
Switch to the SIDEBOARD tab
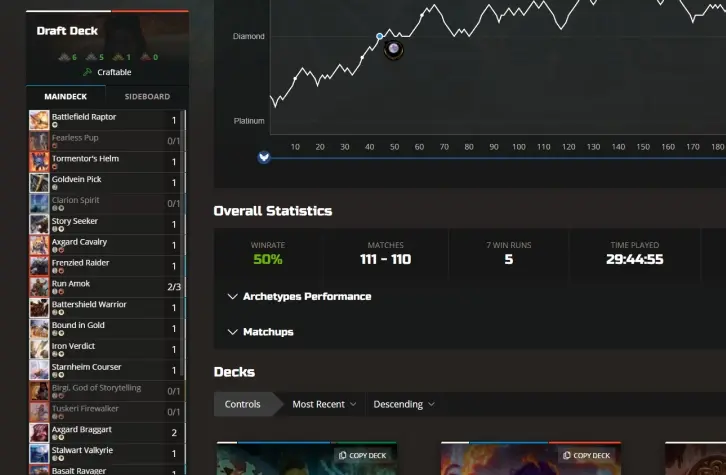147,96
